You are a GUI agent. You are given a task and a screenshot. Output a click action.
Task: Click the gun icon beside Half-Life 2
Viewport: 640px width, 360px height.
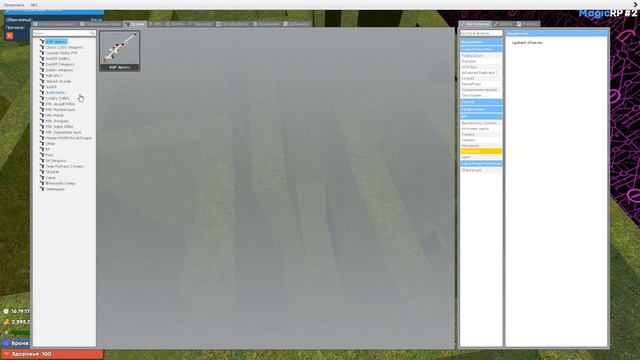point(42,76)
